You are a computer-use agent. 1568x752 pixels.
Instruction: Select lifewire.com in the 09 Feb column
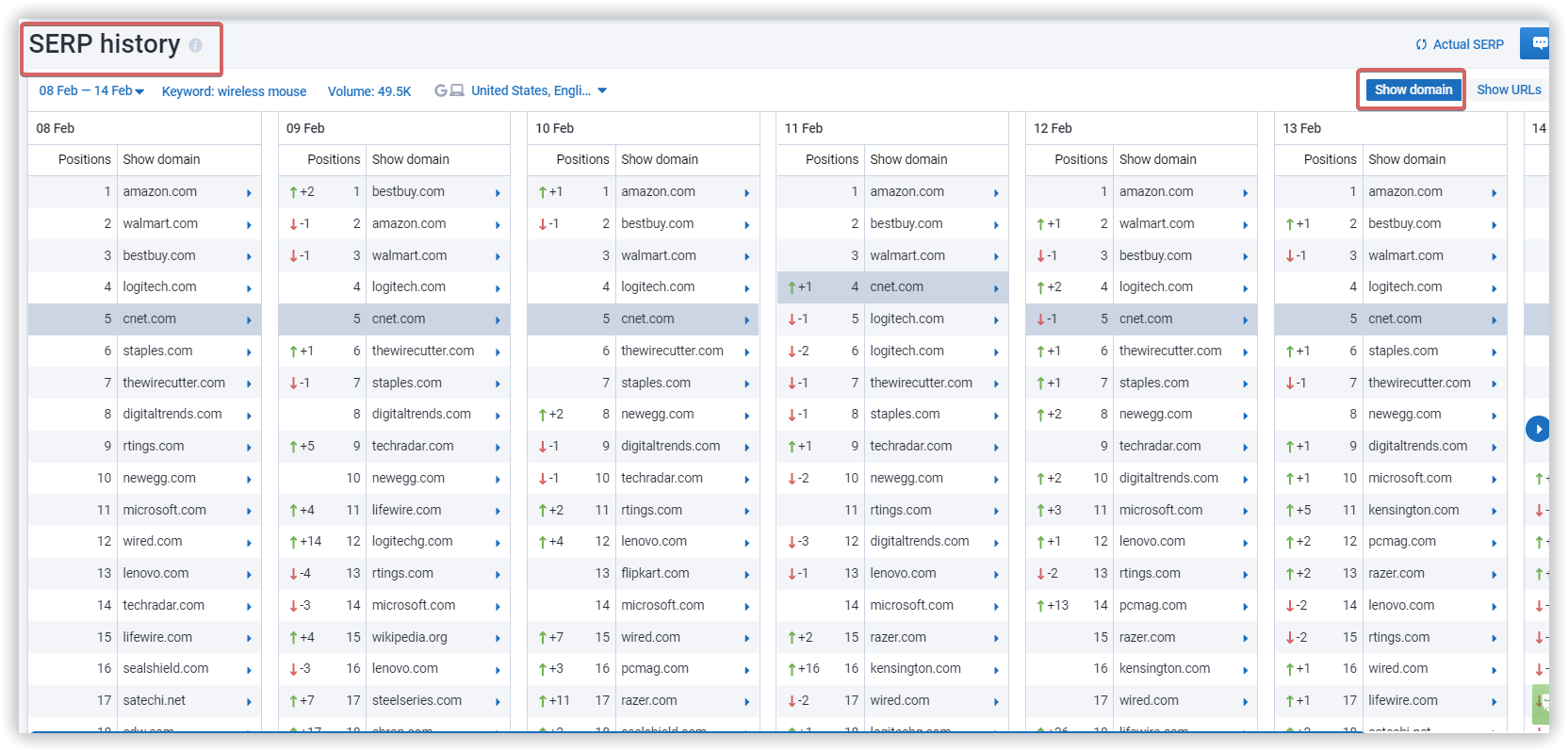tap(406, 510)
